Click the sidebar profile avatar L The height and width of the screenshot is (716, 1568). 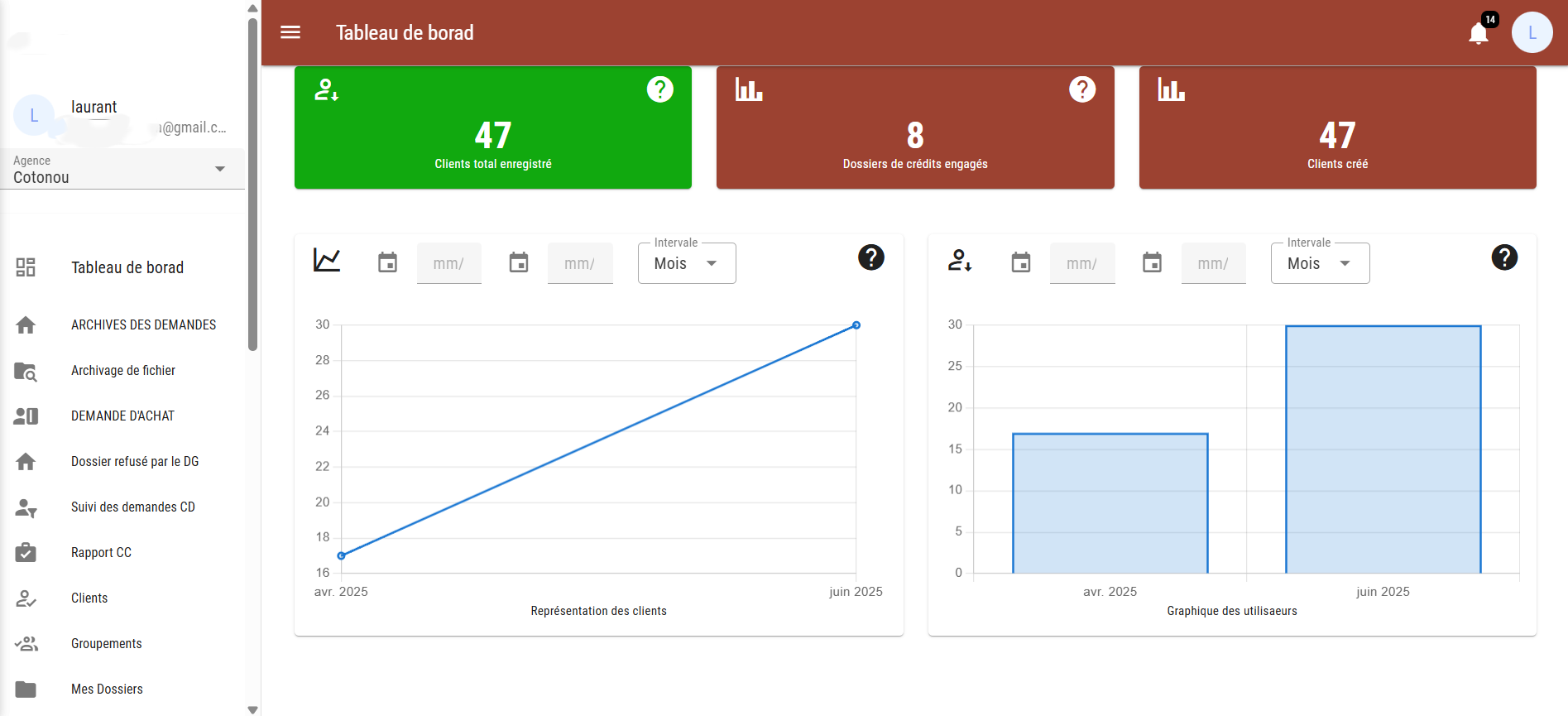(34, 115)
